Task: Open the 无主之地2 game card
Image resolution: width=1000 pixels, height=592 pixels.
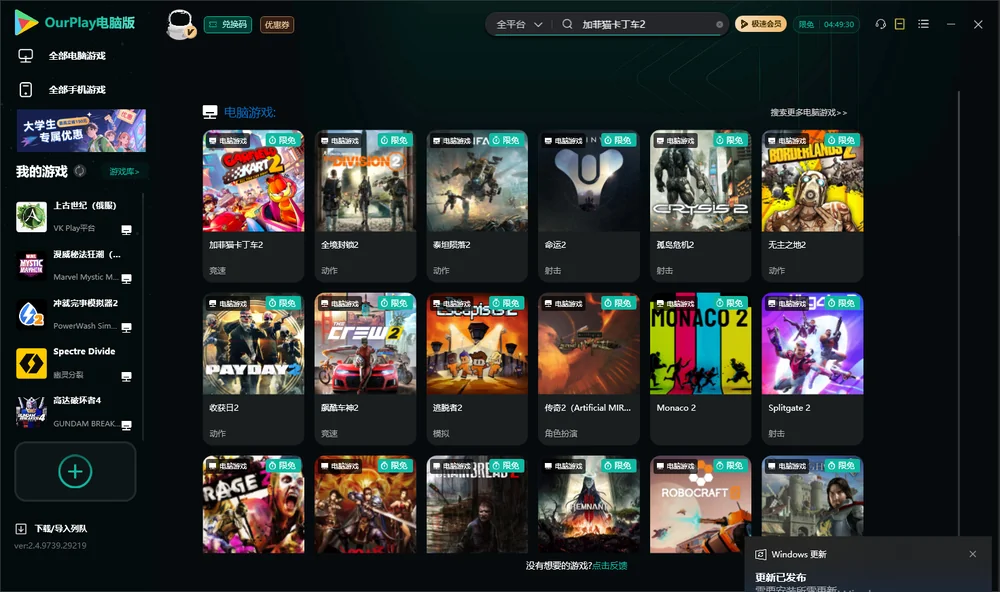Action: click(812, 205)
